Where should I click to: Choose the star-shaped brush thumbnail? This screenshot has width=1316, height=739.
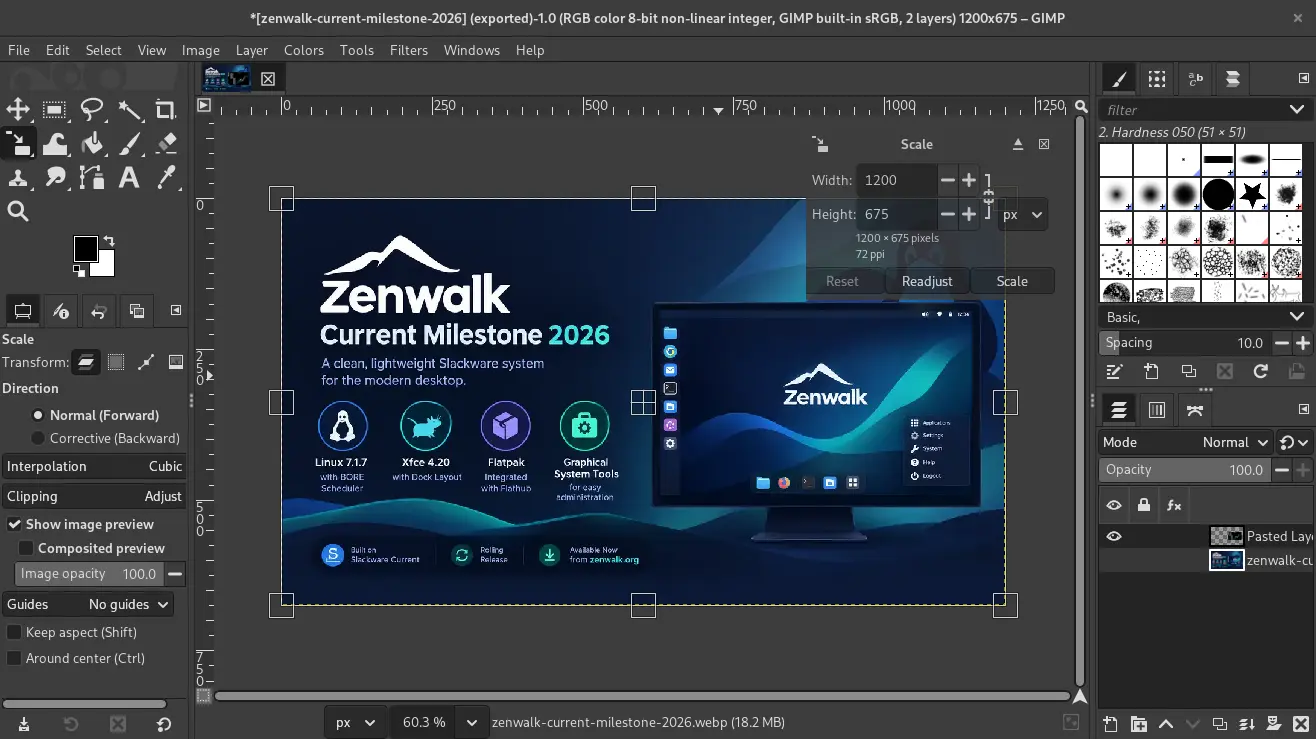pos(1252,193)
